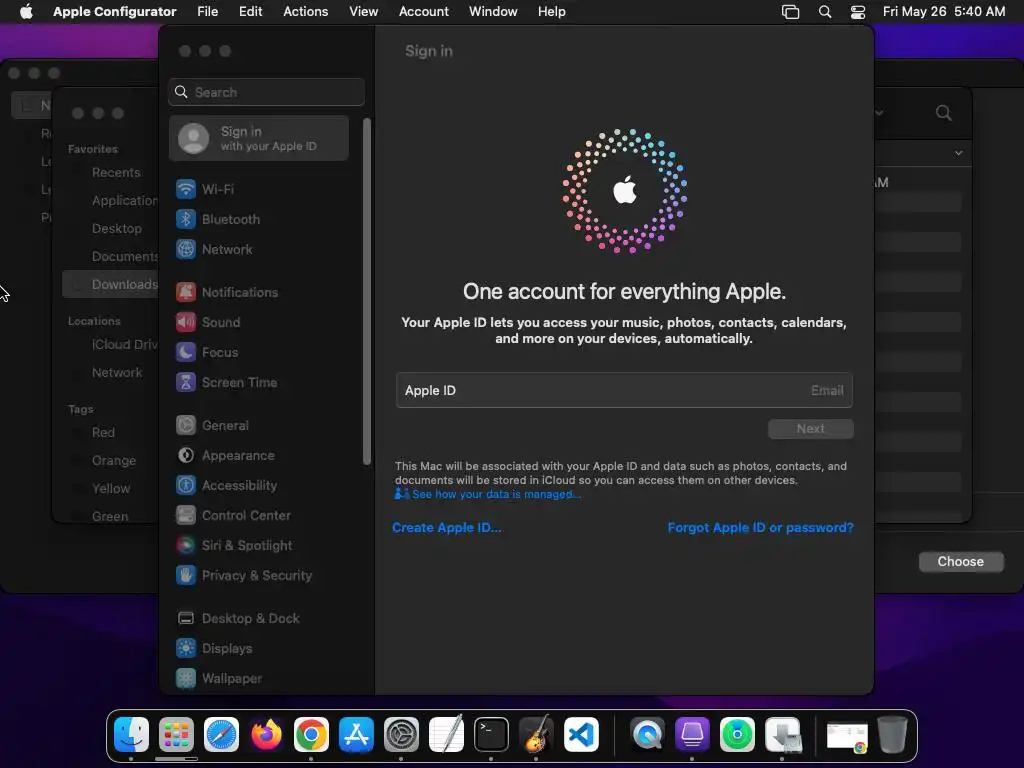The image size is (1024, 768).
Task: Open the Help menu
Action: pyautogui.click(x=552, y=12)
